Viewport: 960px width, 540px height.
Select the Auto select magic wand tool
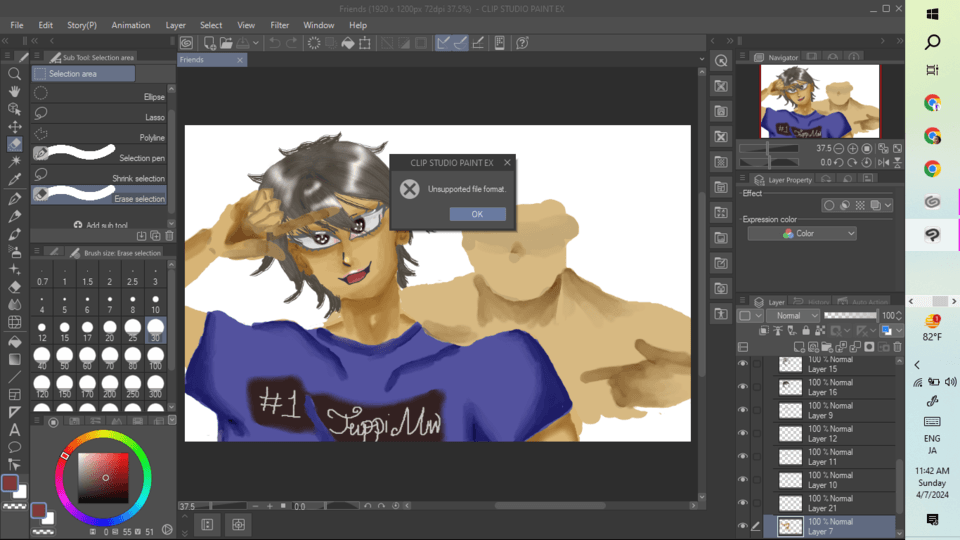14,162
